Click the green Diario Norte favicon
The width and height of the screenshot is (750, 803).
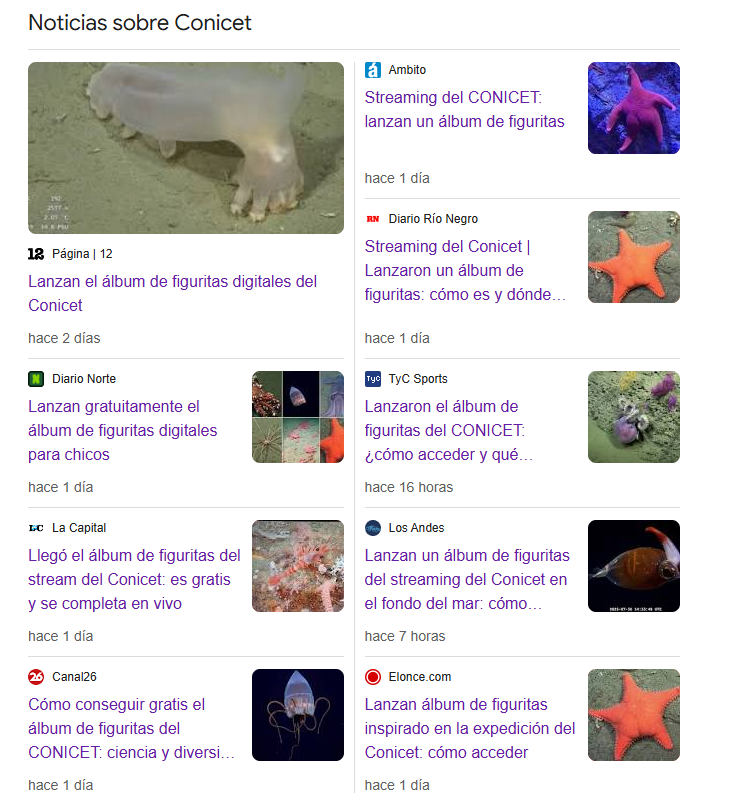(36, 378)
